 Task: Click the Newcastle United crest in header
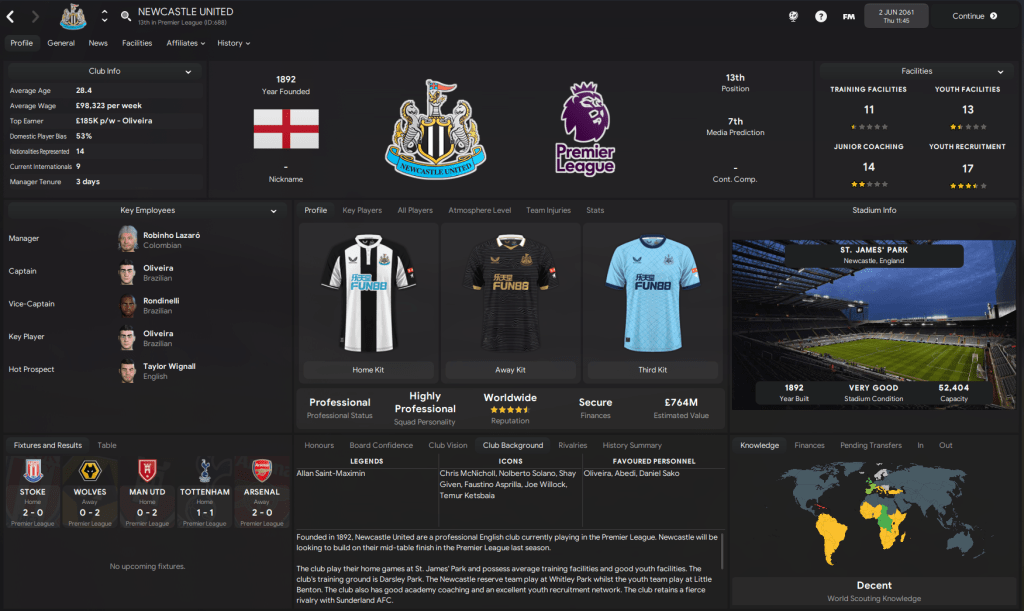pyautogui.click(x=73, y=16)
